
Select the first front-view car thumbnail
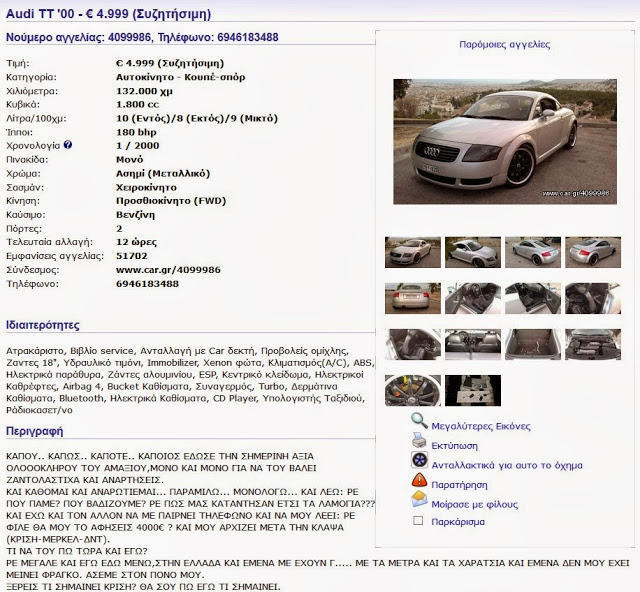[x=413, y=252]
